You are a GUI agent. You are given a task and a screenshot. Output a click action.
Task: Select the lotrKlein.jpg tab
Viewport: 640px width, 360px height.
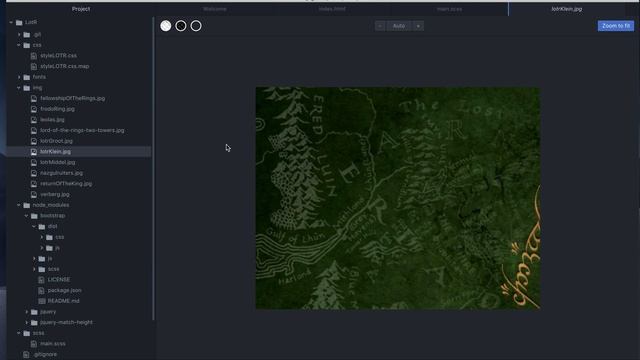coord(567,9)
